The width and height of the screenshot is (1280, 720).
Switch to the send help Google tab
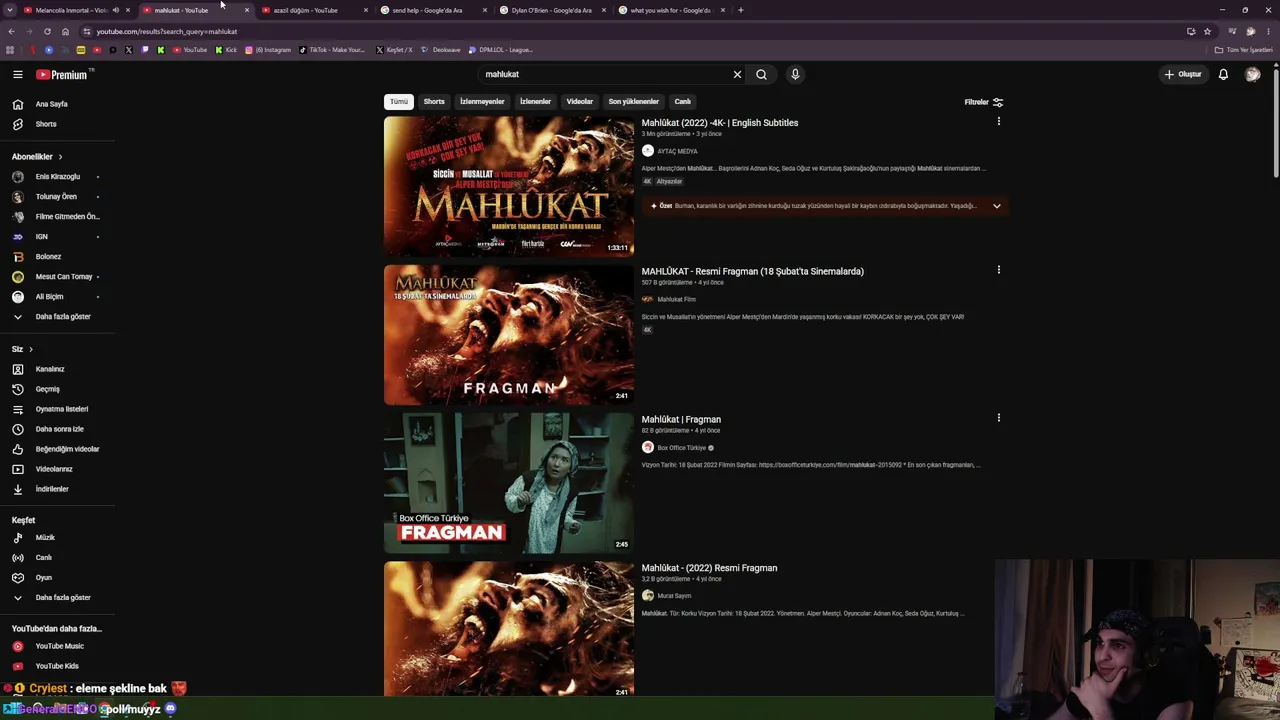point(433,10)
